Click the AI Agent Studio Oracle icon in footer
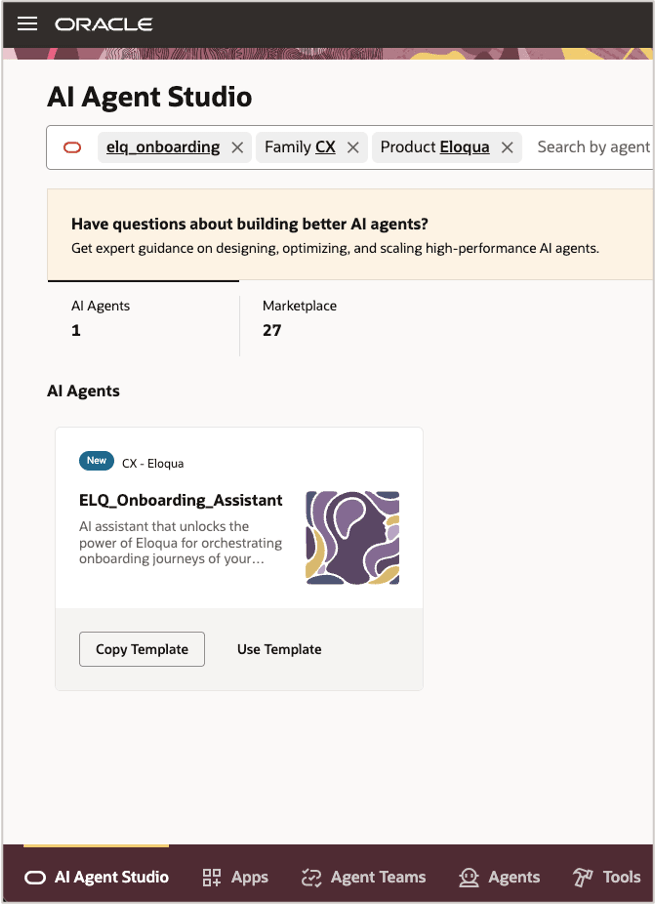The image size is (656, 904). pos(35,877)
